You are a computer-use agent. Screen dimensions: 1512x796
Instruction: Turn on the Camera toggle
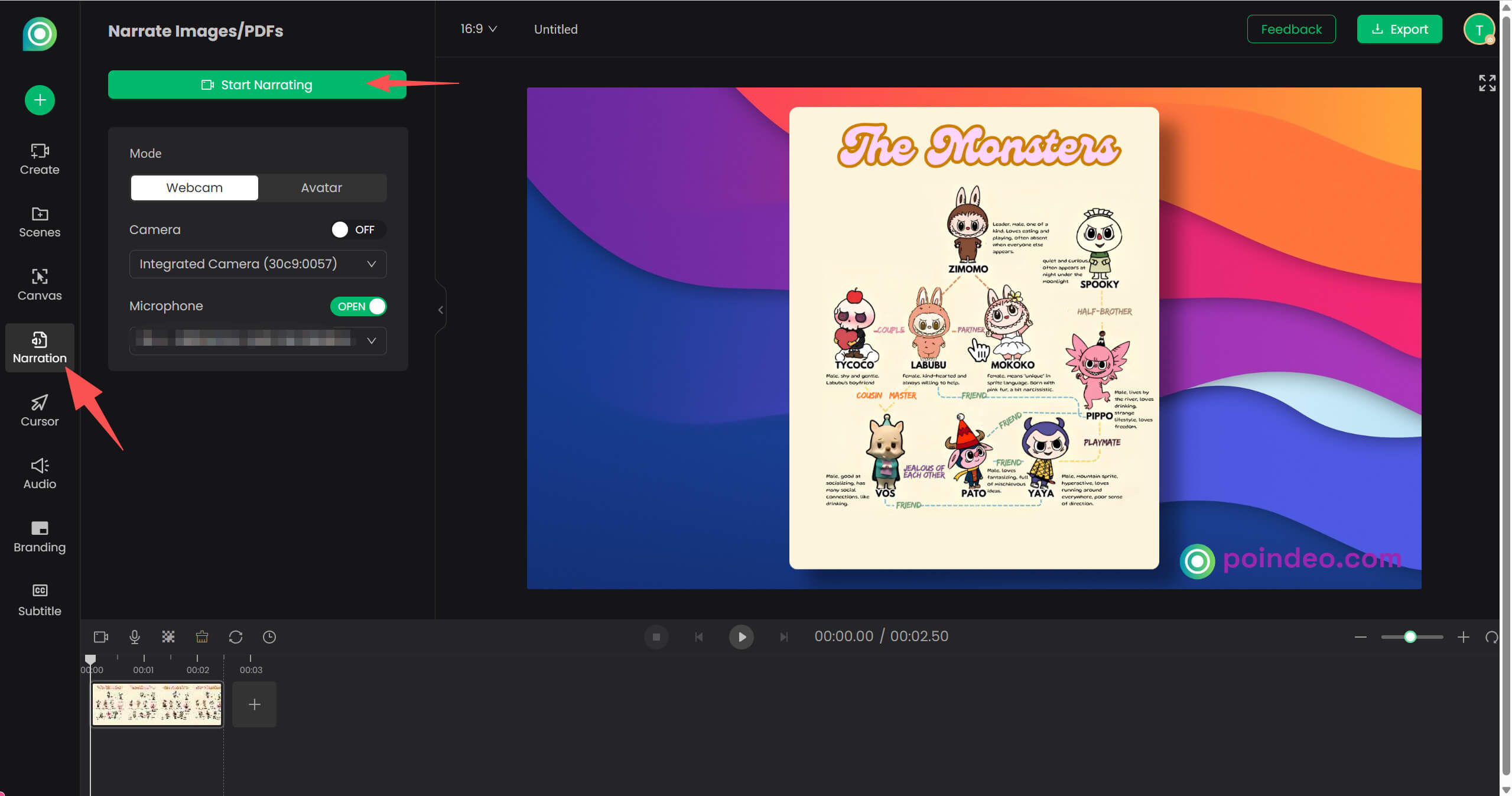(358, 229)
